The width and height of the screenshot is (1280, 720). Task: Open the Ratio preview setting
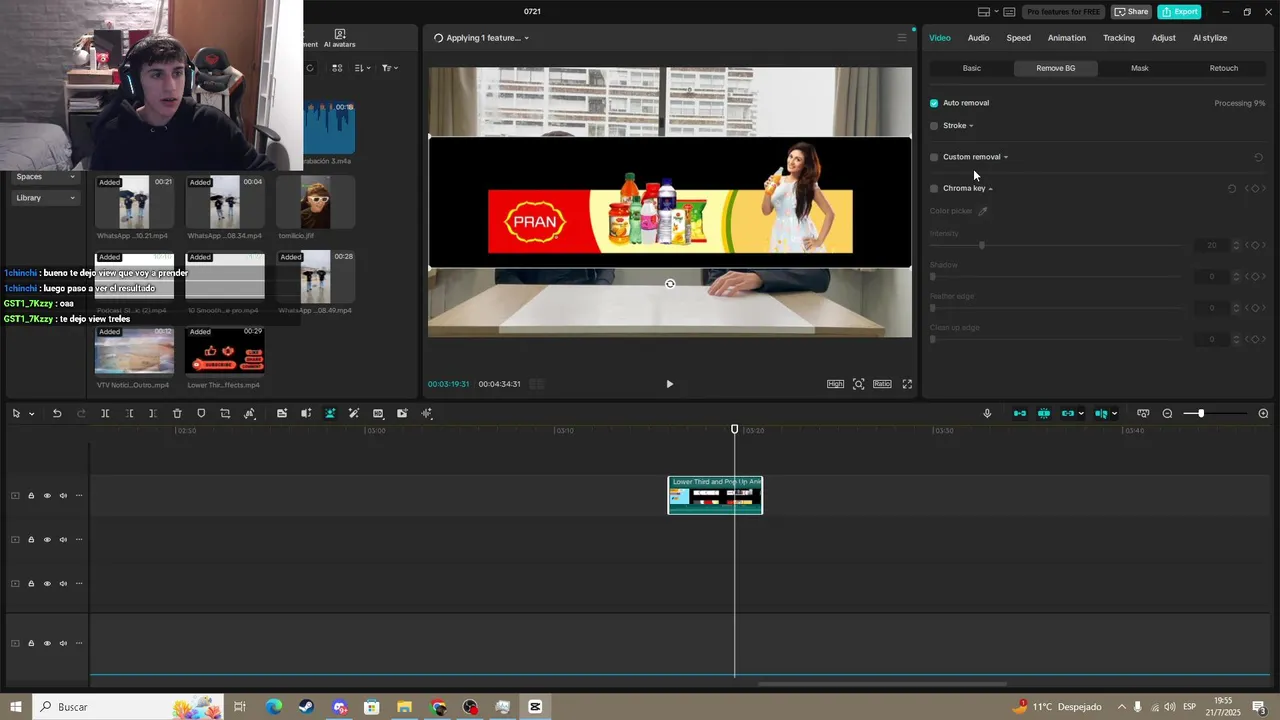click(x=882, y=384)
